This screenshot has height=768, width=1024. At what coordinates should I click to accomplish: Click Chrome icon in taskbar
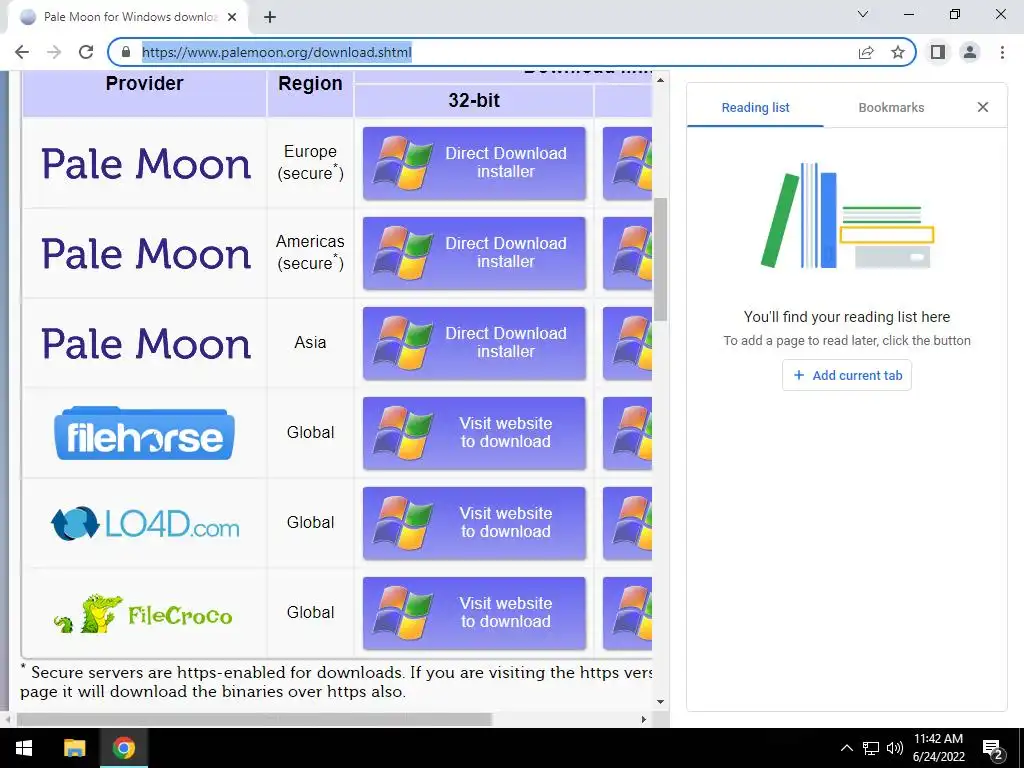(123, 748)
